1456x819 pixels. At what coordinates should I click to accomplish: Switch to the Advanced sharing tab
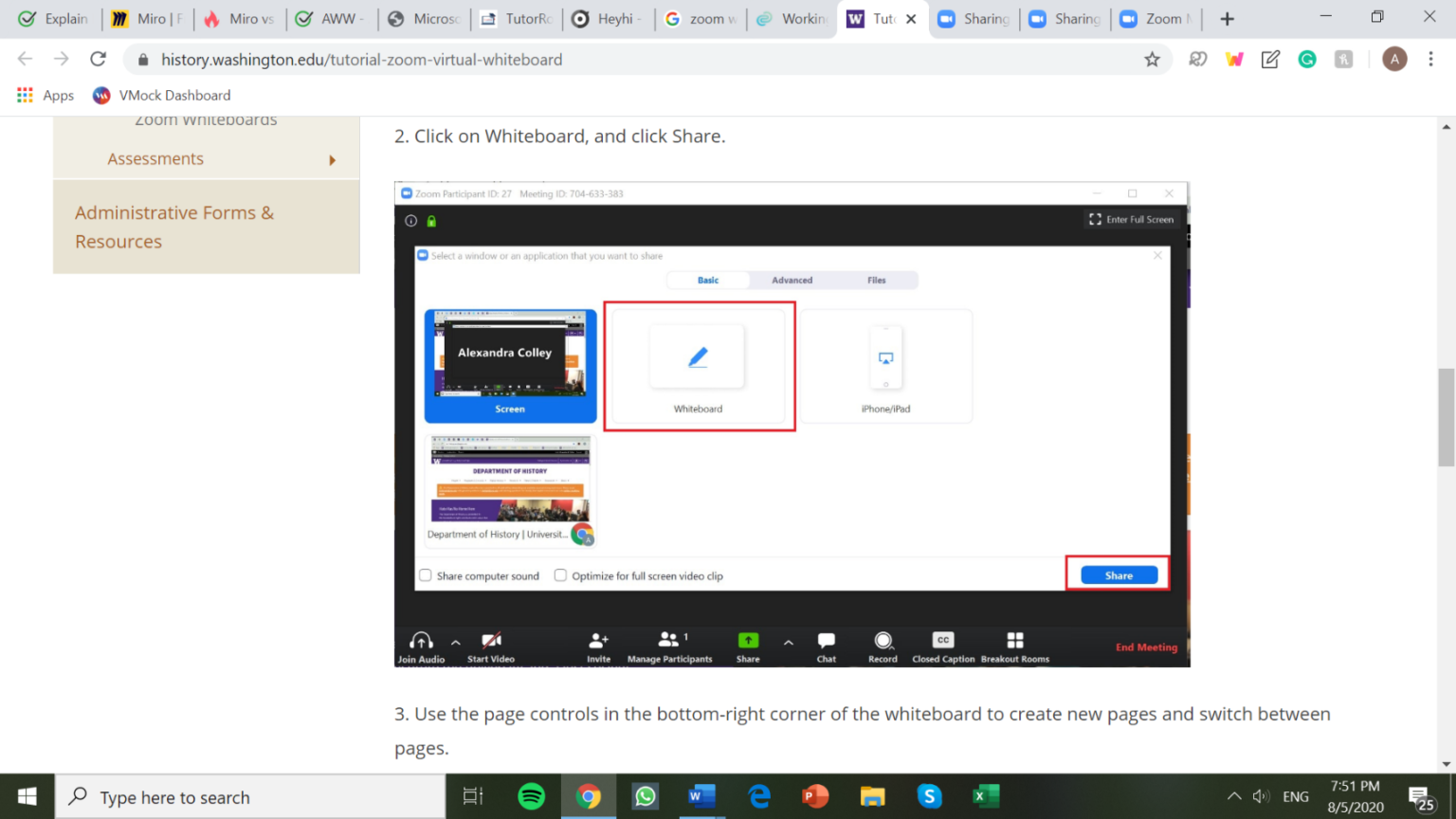tap(792, 280)
